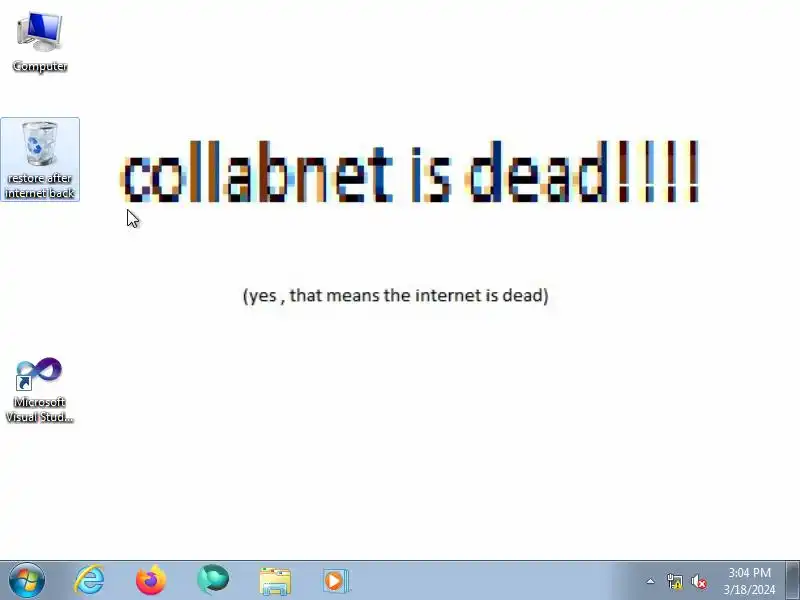Screen dimensions: 800x600
Task: Open the Windows Start menu orb
Action: [x=27, y=580]
